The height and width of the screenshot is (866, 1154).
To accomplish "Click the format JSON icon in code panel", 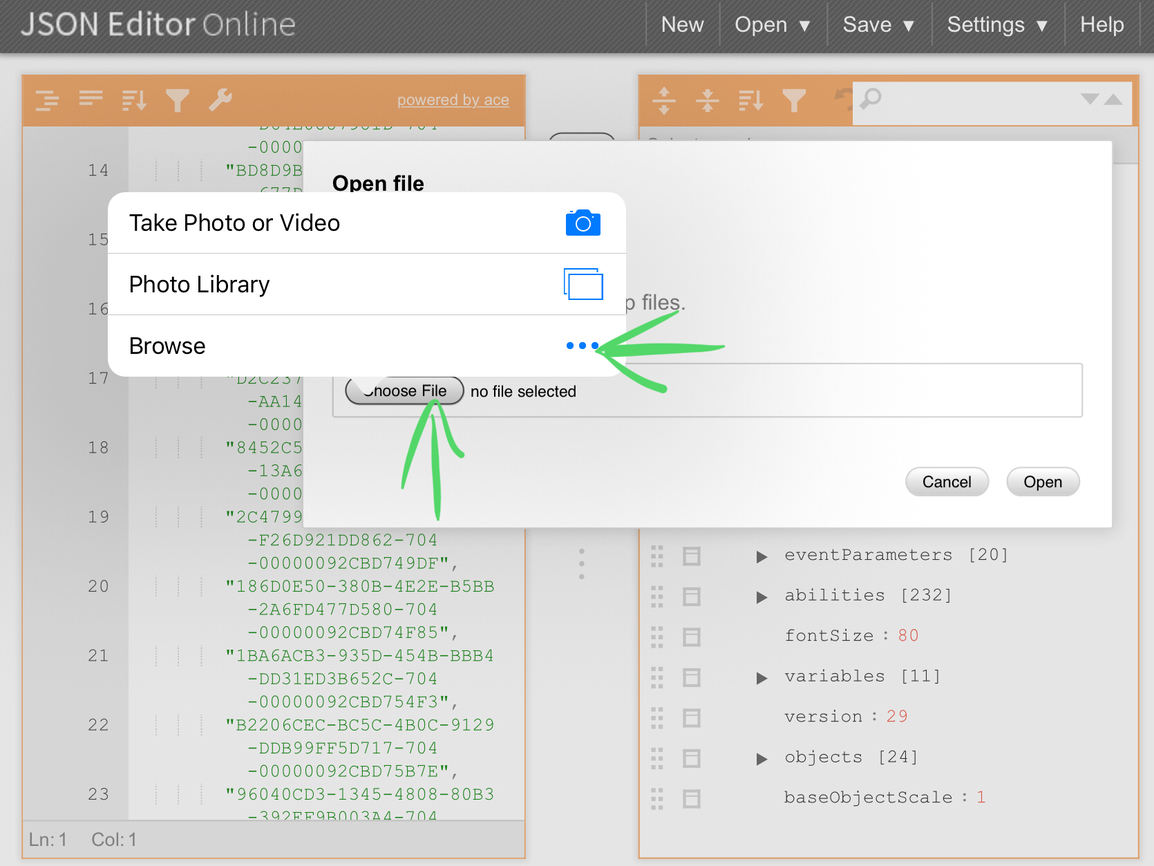I will (47, 99).
